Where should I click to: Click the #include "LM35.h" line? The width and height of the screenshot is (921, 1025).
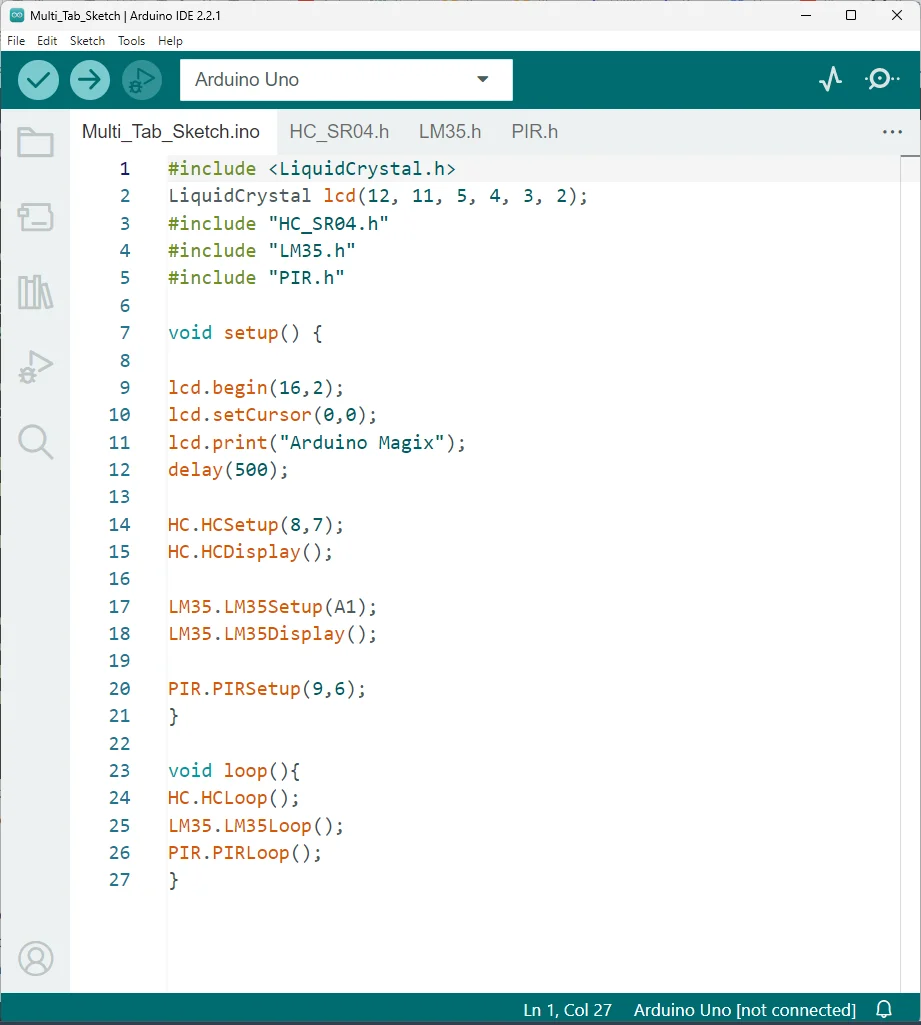tap(261, 251)
